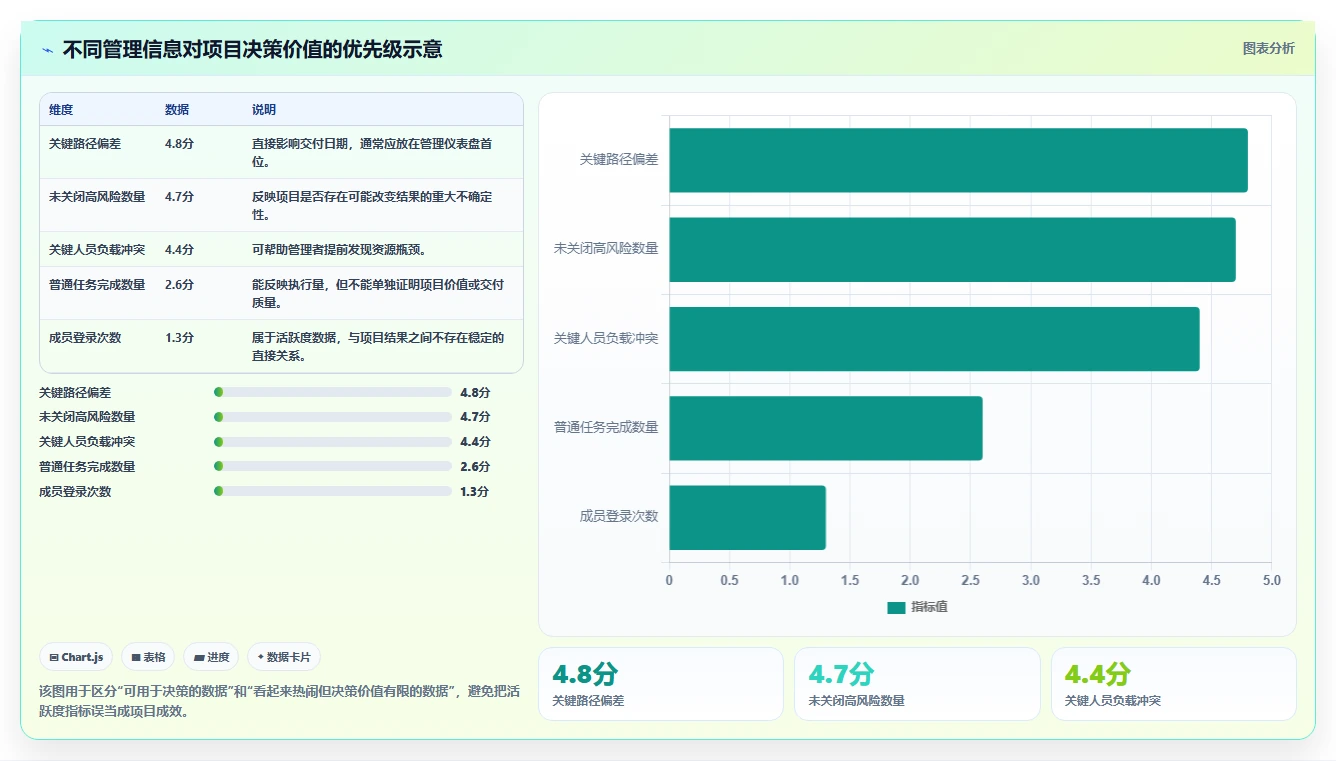Click the 关键人员负载冲突 bar in the chart
This screenshot has height=761, width=1336.
[934, 338]
